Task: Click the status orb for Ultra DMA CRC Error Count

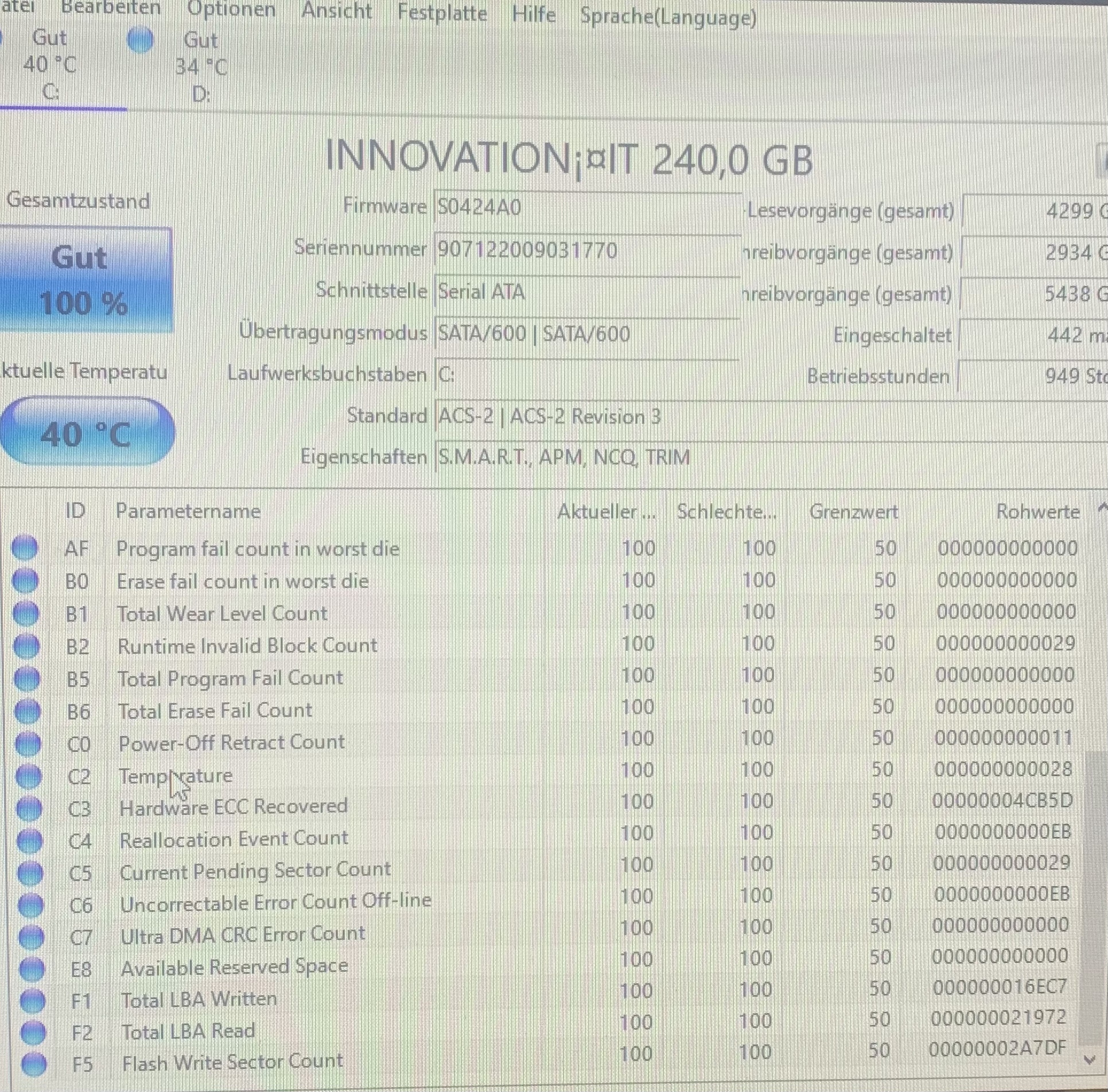Action: (x=31, y=936)
